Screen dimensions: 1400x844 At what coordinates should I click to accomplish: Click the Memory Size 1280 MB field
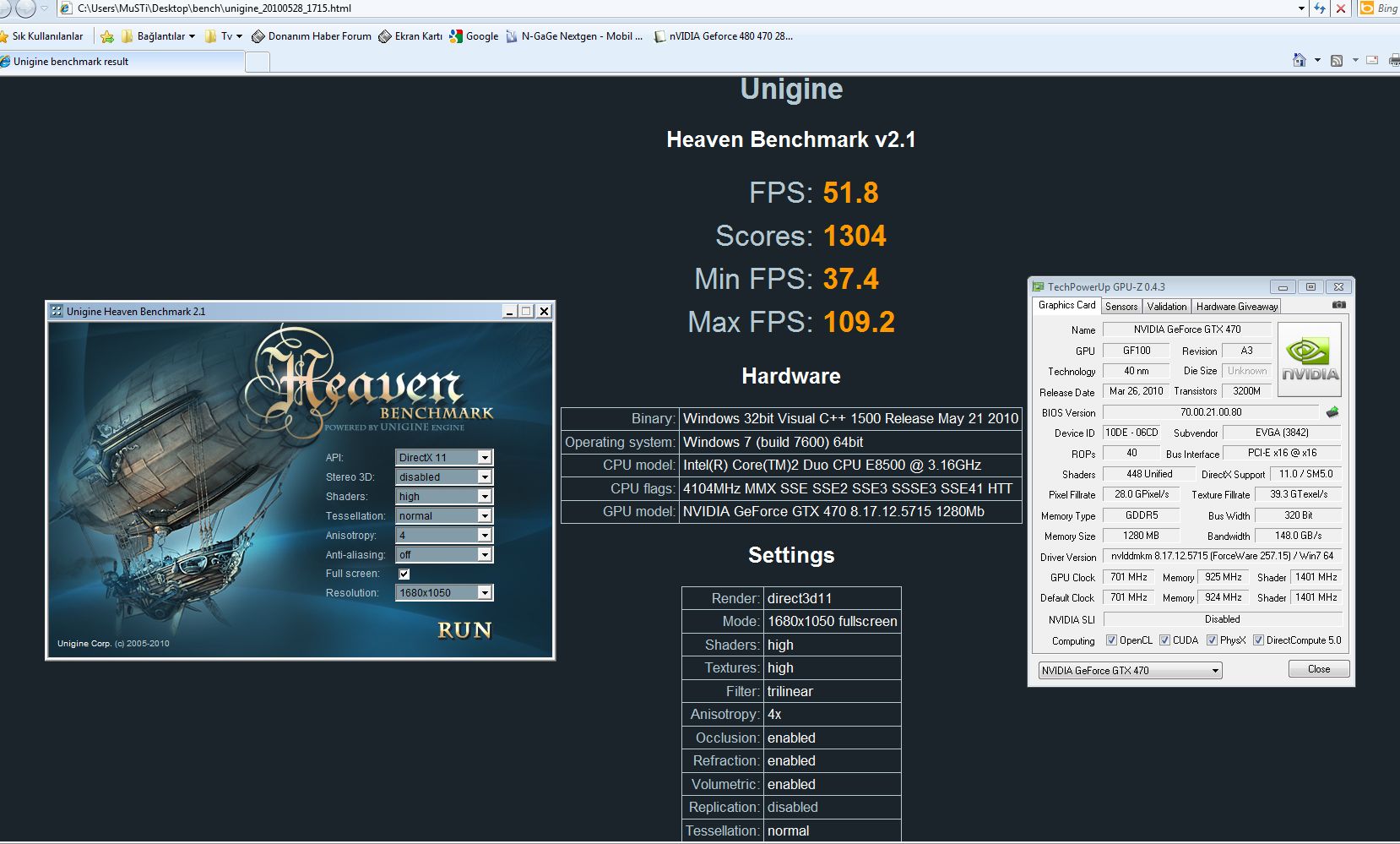(x=1141, y=536)
